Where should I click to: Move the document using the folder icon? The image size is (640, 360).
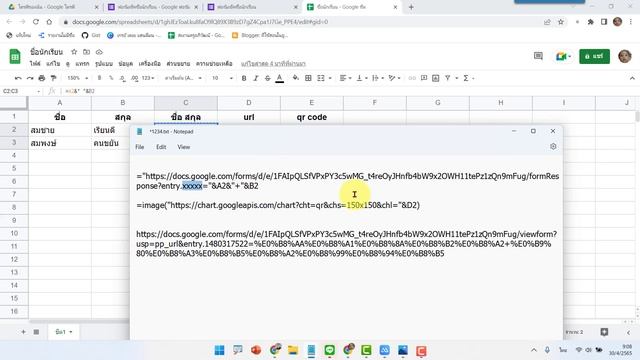pos(87,52)
